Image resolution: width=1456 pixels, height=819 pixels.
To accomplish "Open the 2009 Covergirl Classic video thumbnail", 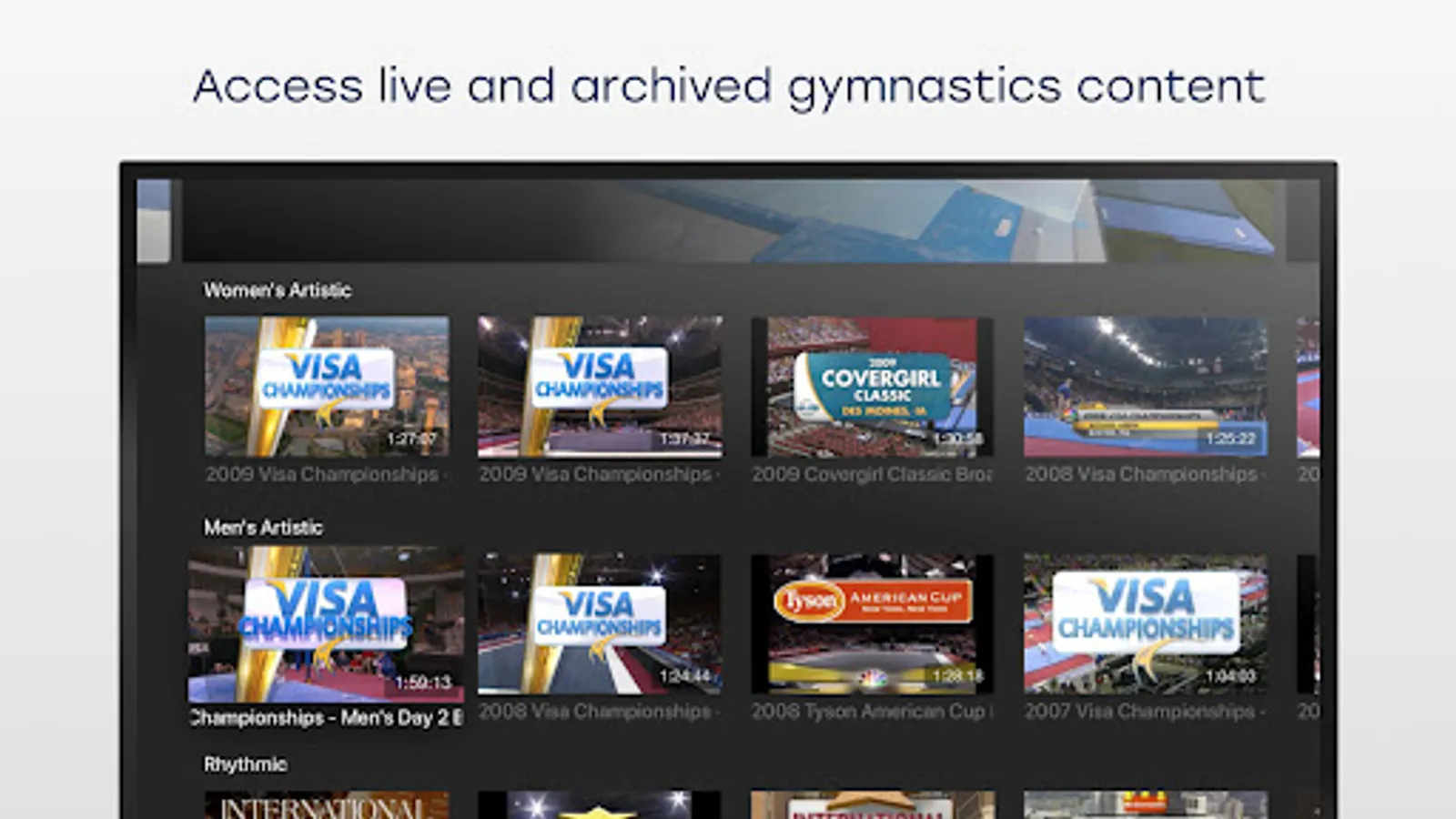I will [x=873, y=387].
